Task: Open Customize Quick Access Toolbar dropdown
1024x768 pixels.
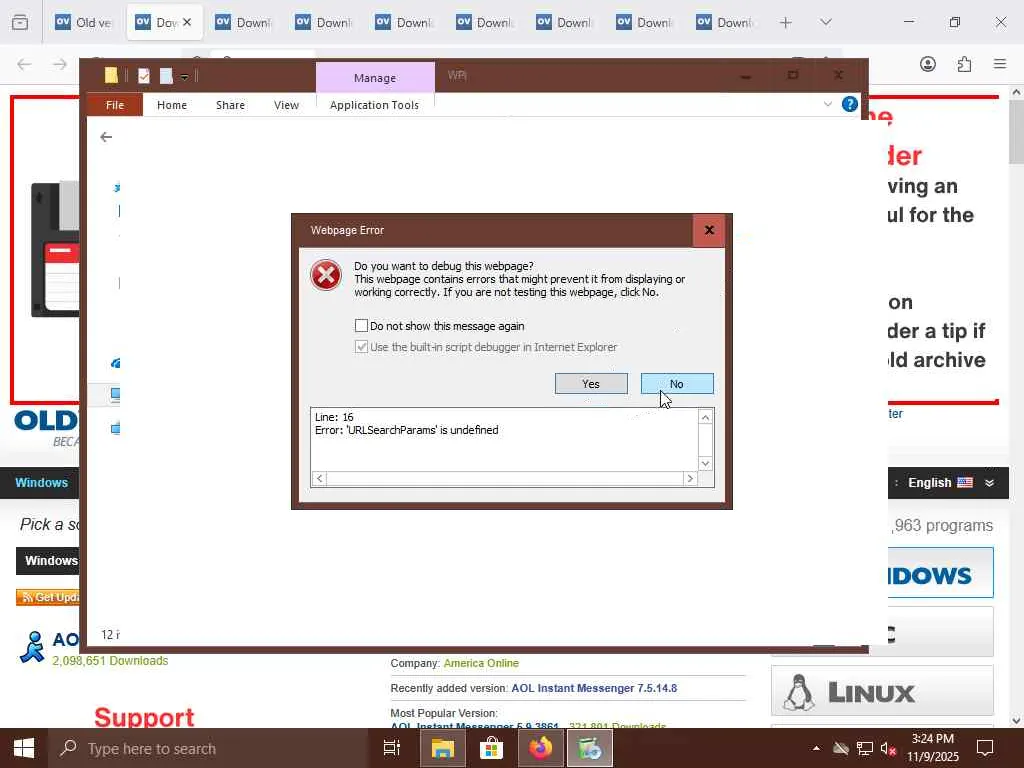Action: pyautogui.click(x=185, y=77)
